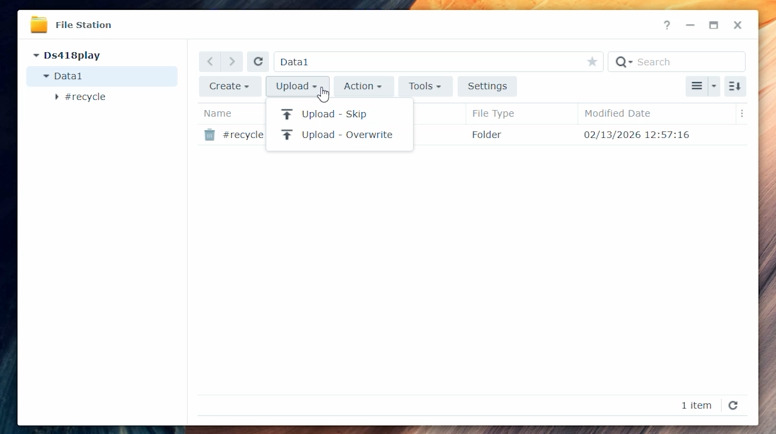Screen dimensions: 776x434
Task: Sort by the Modified Date column header
Action: pyautogui.click(x=617, y=113)
